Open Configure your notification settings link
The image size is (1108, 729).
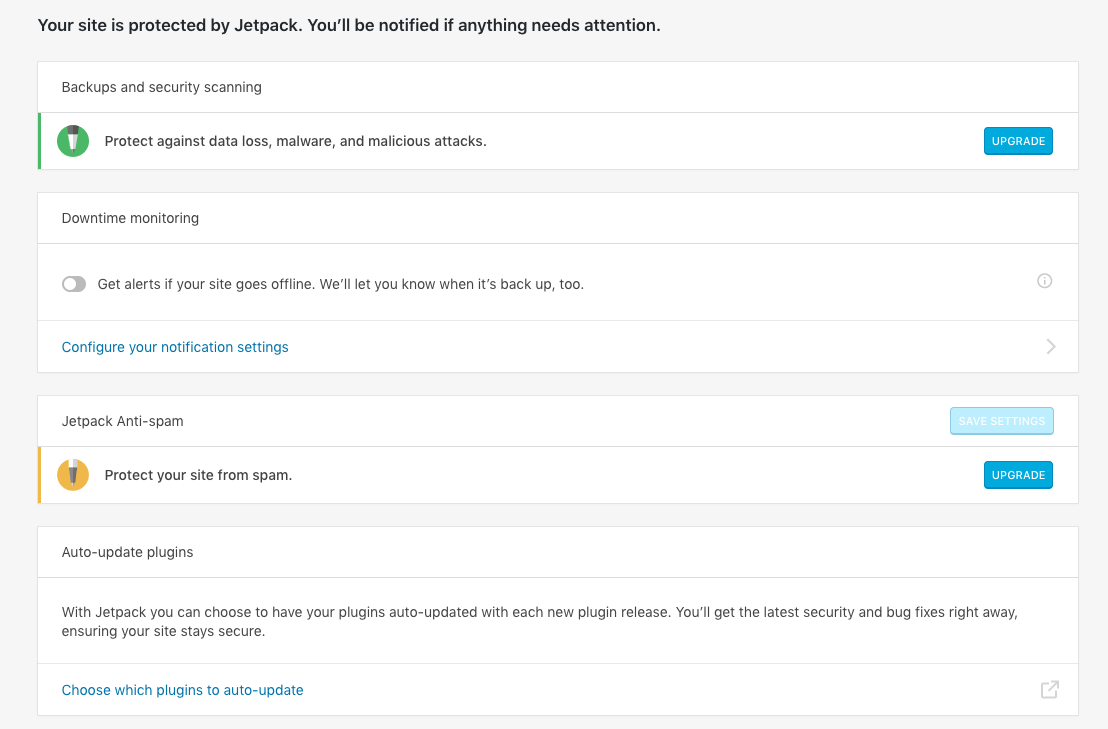175,347
